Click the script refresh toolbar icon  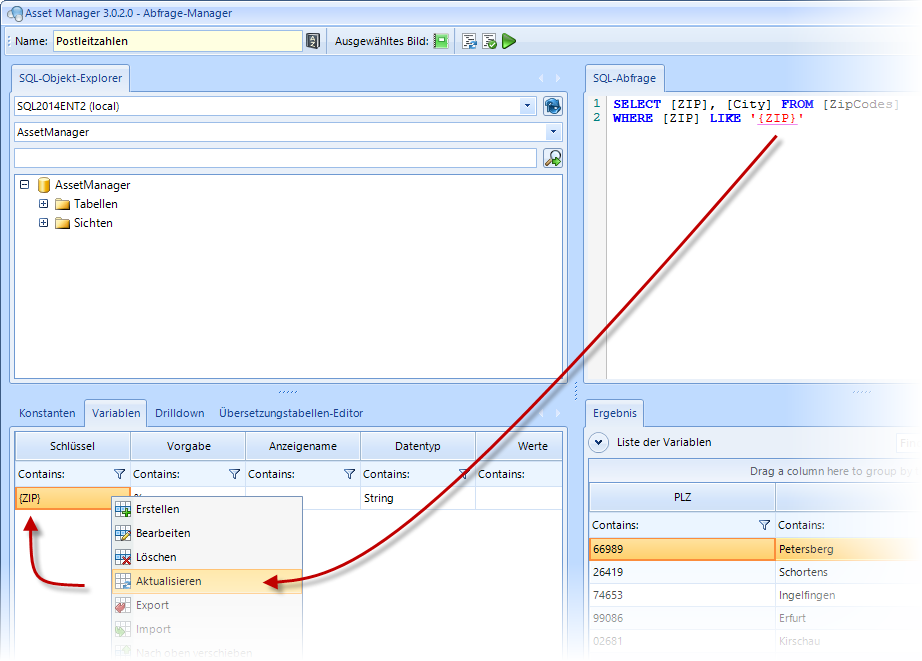coord(469,41)
